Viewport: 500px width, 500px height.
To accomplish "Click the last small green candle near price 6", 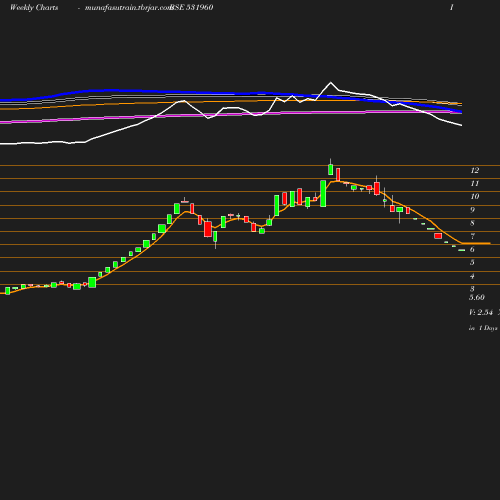I will pyautogui.click(x=462, y=250).
